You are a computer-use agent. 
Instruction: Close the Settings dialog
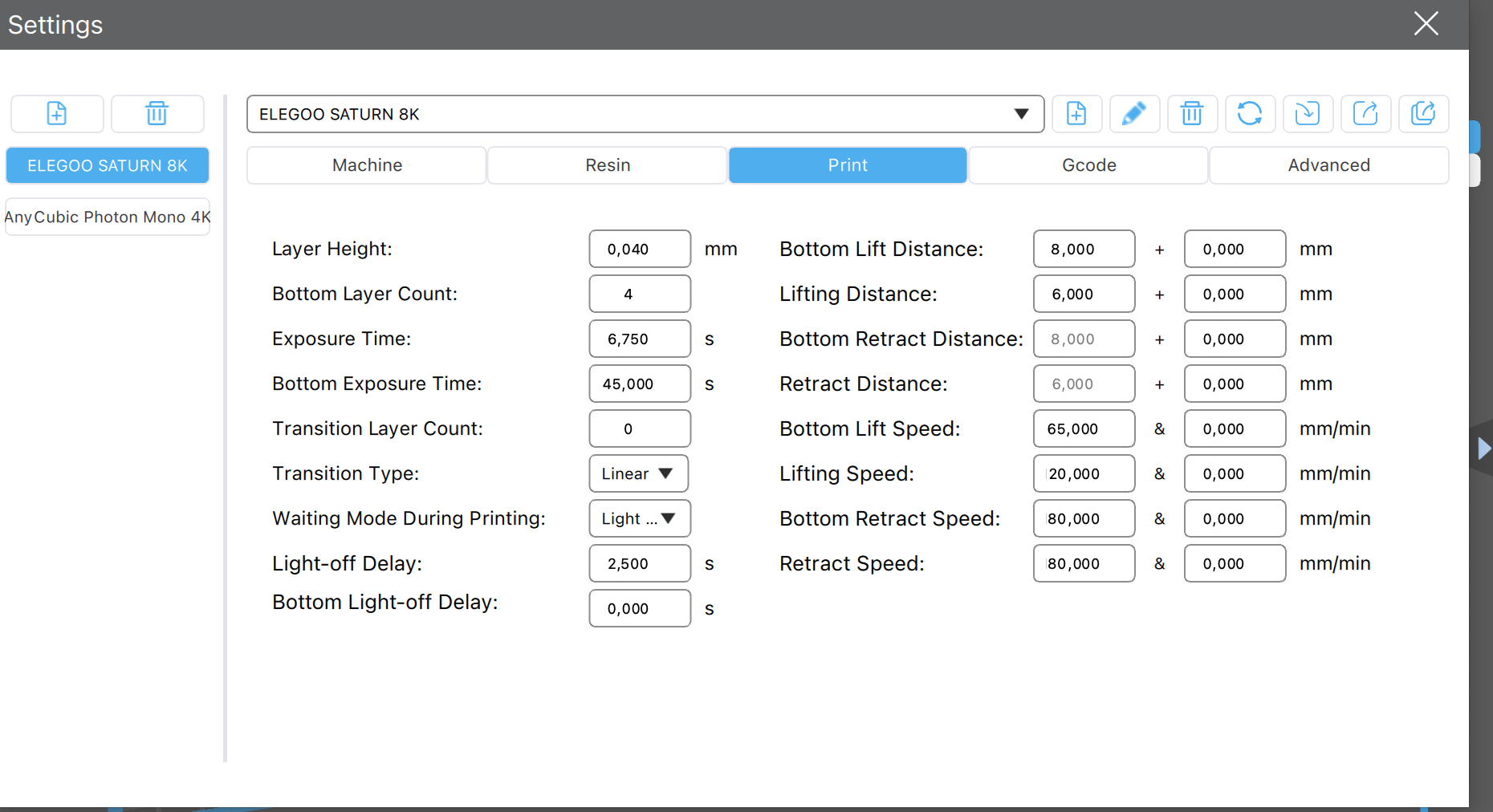pos(1426,23)
